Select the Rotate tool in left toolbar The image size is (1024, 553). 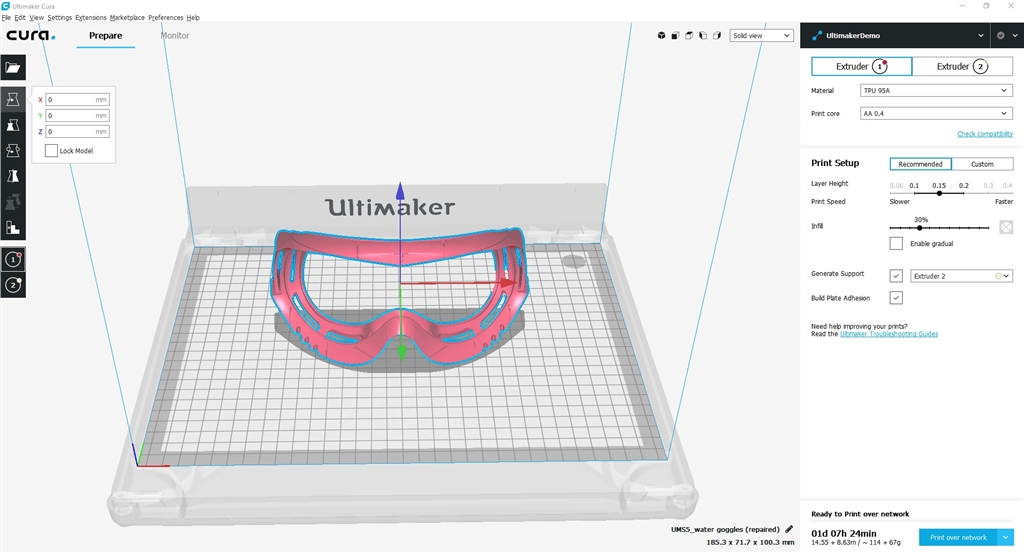click(x=13, y=150)
